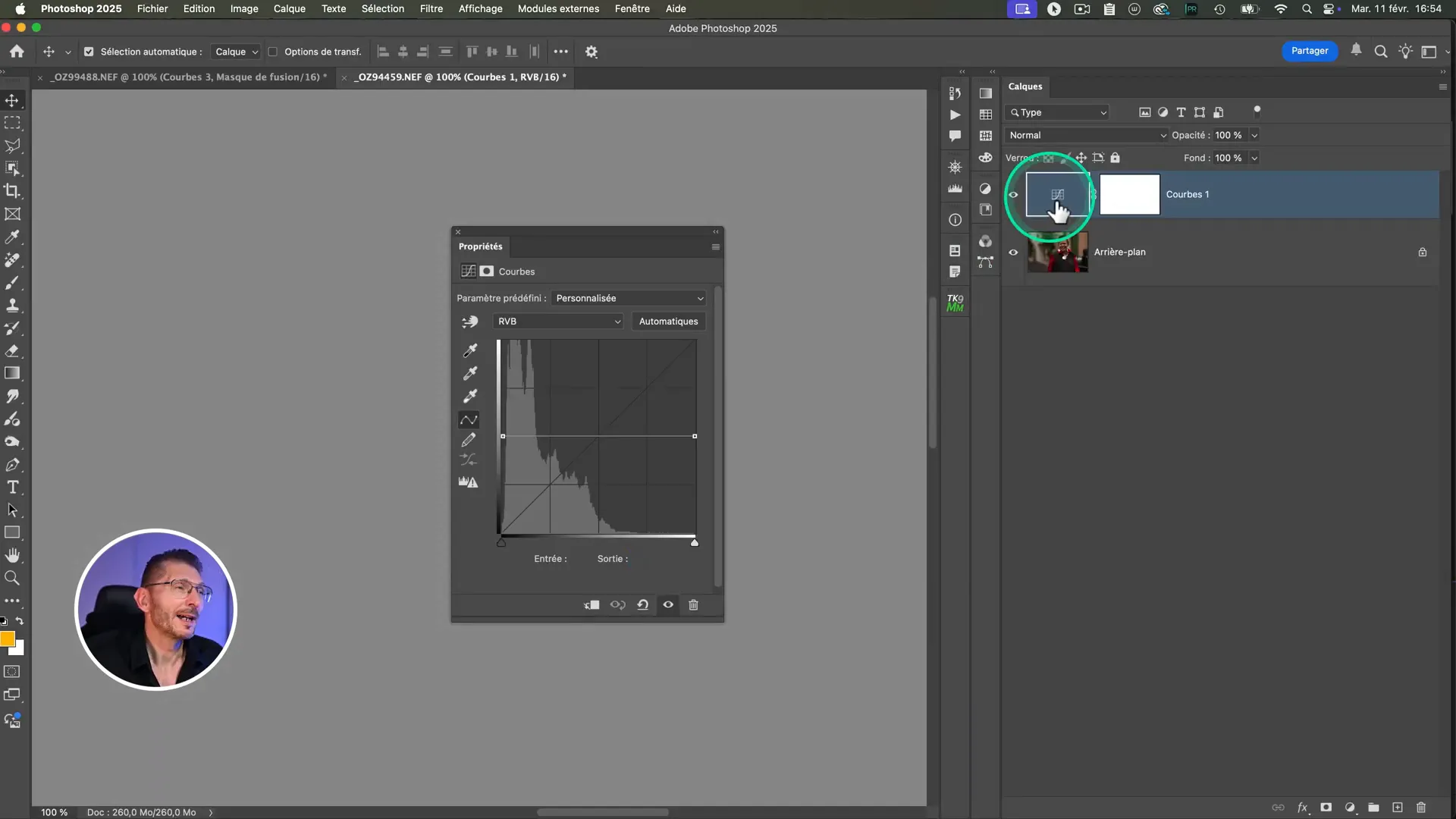Hide the Courbes 1 layer
The height and width of the screenshot is (819, 1456).
(1013, 194)
